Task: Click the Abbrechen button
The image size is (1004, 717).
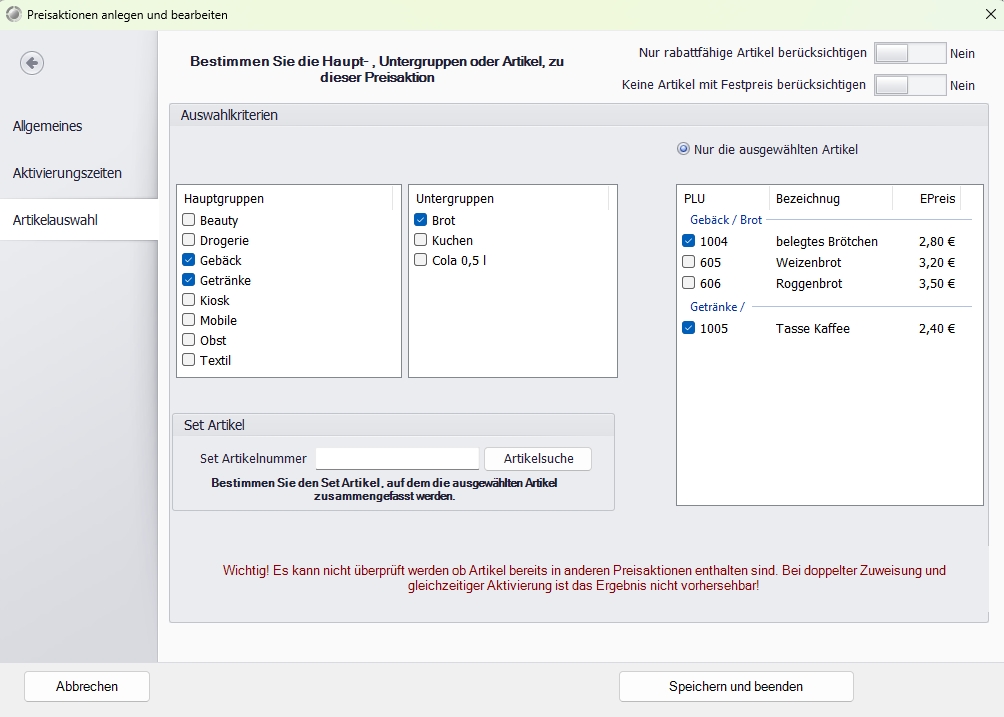Action: tap(87, 687)
